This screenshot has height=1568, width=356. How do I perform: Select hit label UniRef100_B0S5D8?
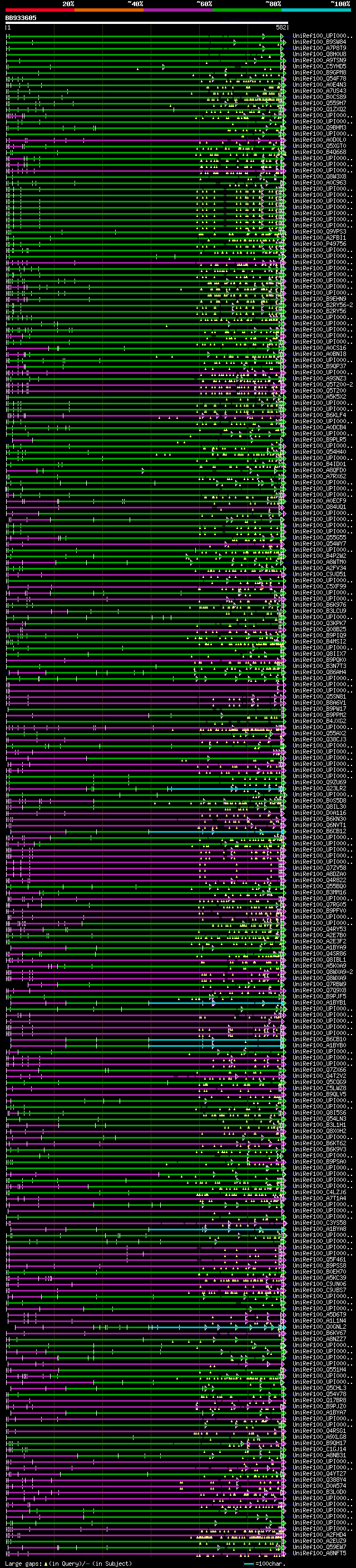tap(319, 800)
